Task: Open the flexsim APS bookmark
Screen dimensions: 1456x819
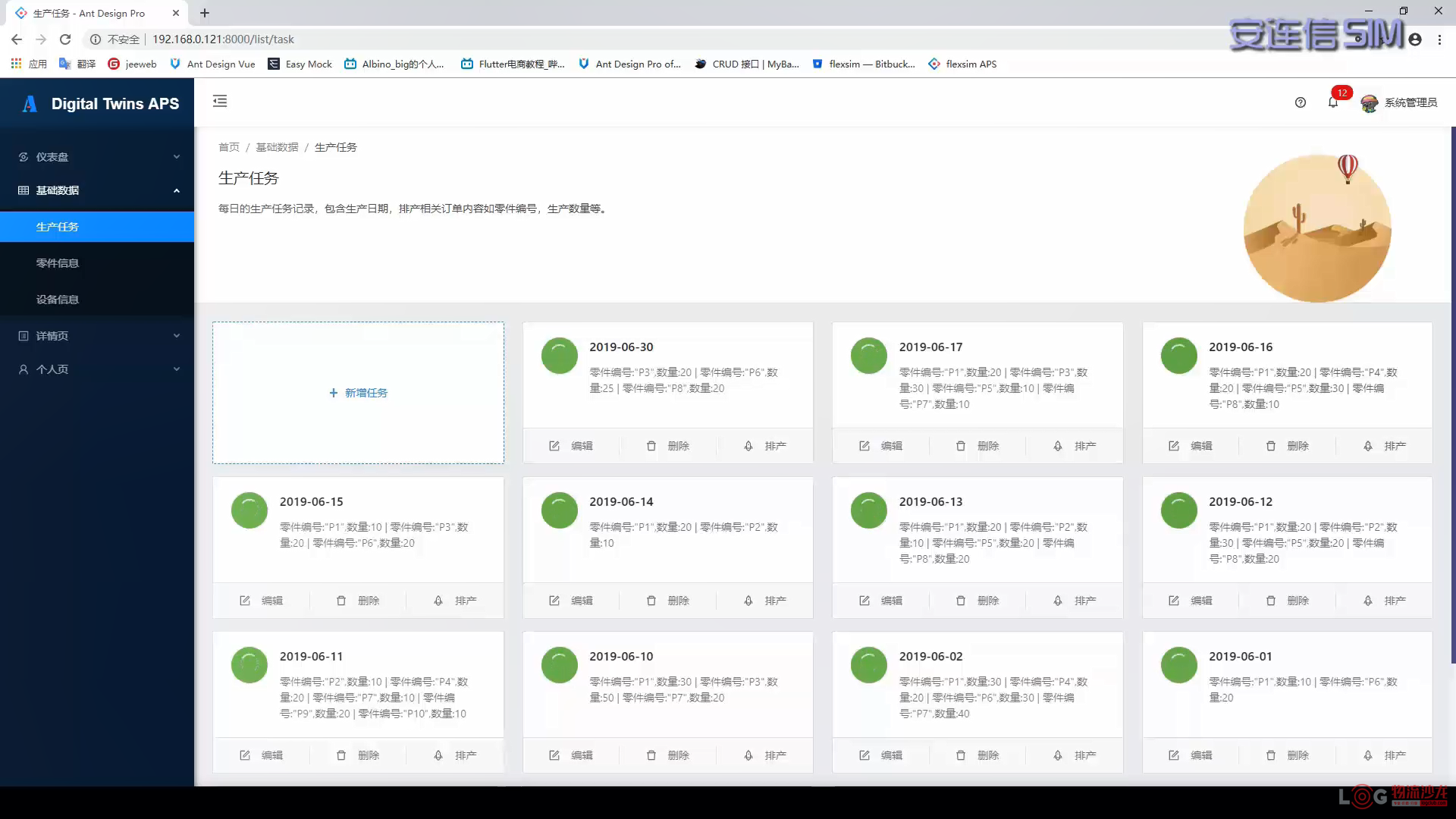Action: coord(962,64)
